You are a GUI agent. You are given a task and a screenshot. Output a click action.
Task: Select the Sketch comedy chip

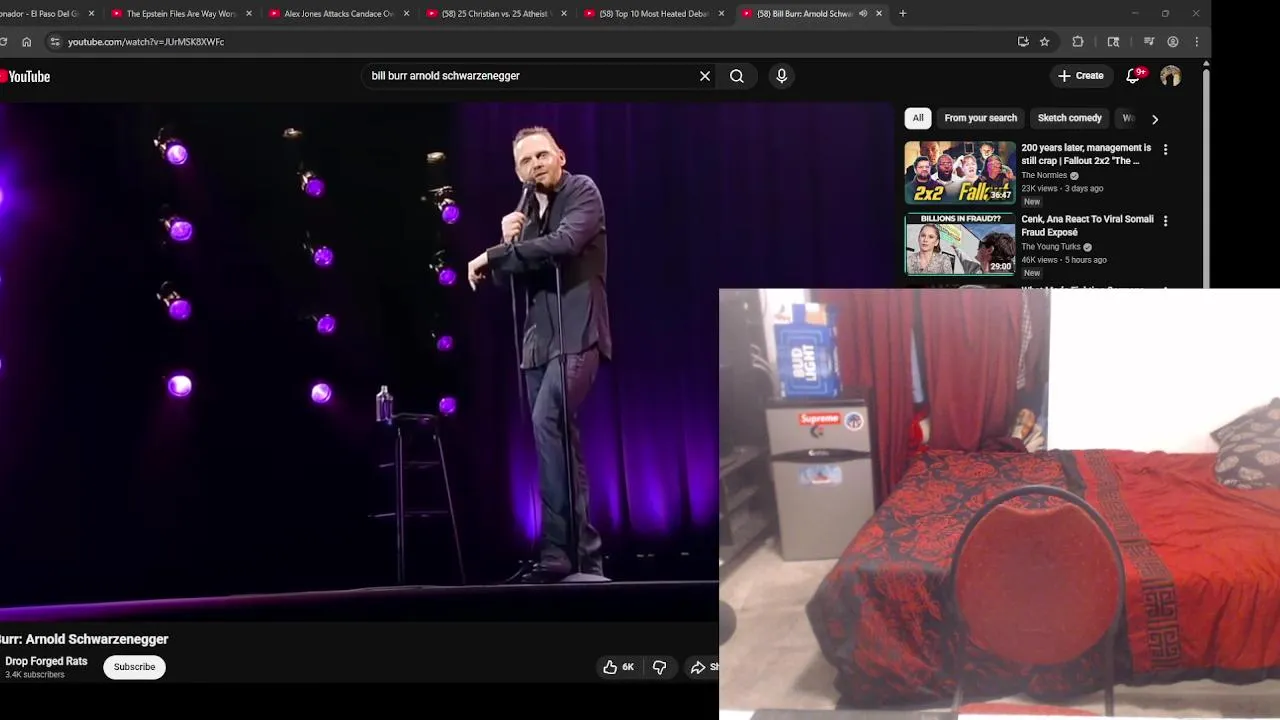(1069, 118)
